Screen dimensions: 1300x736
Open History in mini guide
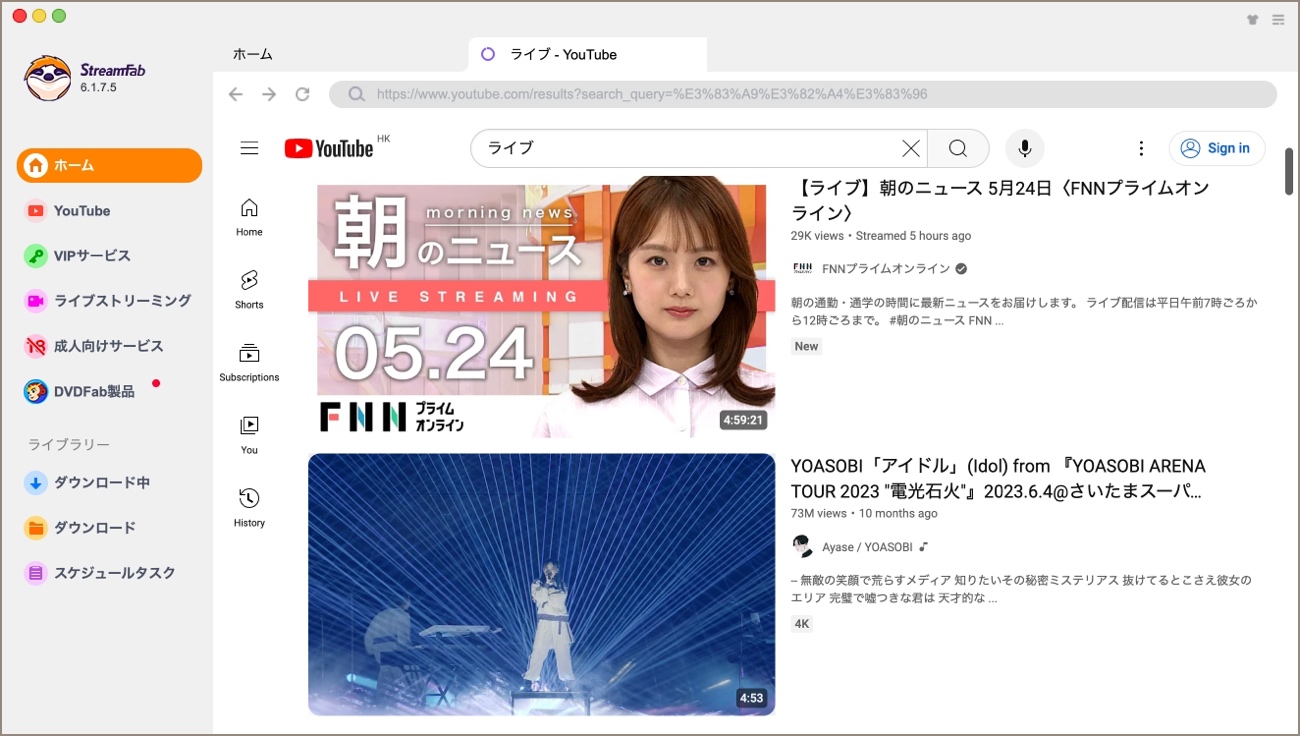[x=249, y=509]
